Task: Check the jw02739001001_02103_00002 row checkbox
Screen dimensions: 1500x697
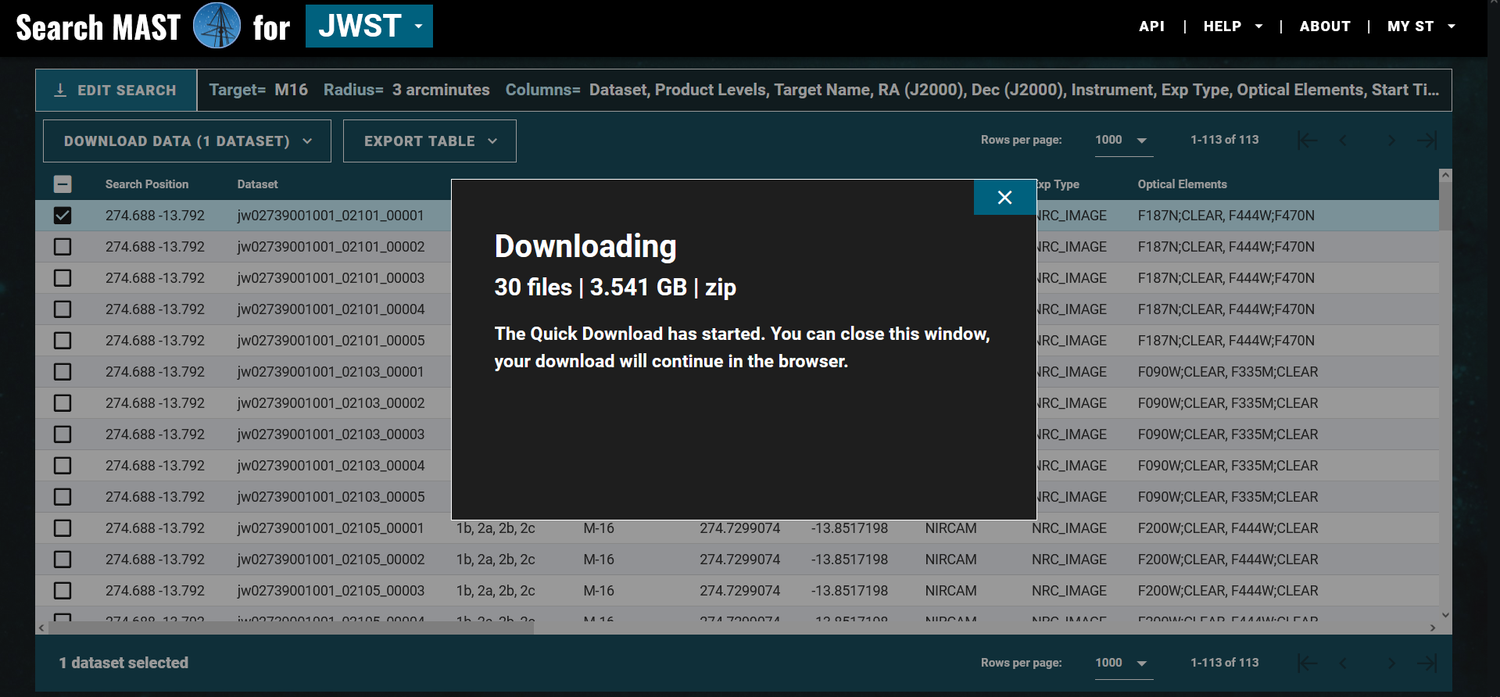Action: pos(62,403)
